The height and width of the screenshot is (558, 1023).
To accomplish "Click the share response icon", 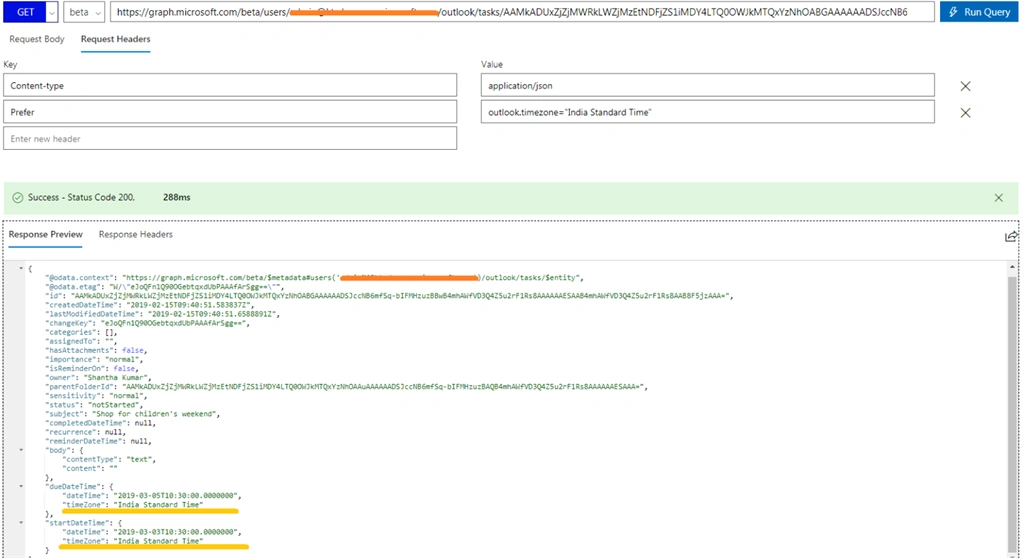I will pos(1011,236).
